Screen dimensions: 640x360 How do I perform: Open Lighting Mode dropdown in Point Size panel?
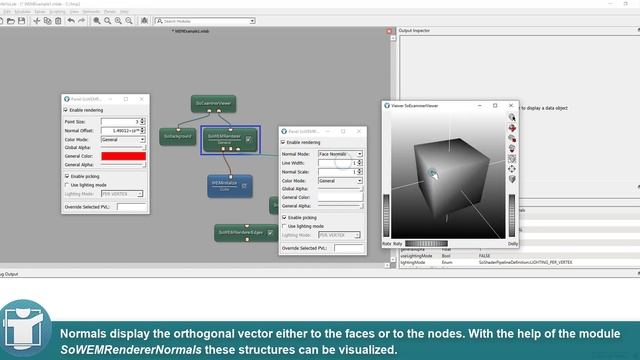coord(122,194)
